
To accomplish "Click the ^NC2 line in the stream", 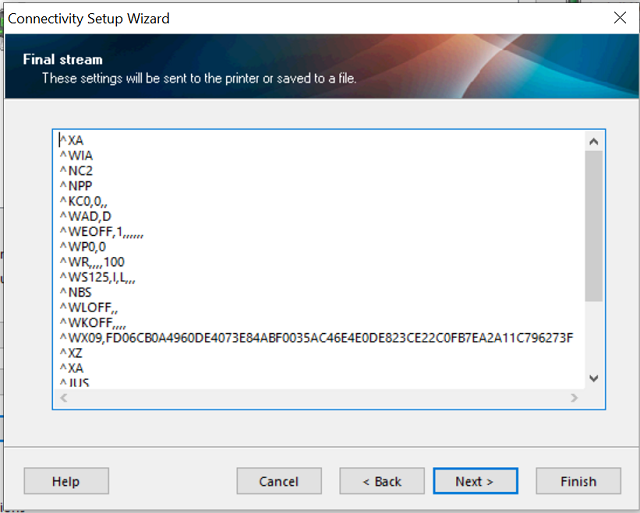I will [x=77, y=171].
